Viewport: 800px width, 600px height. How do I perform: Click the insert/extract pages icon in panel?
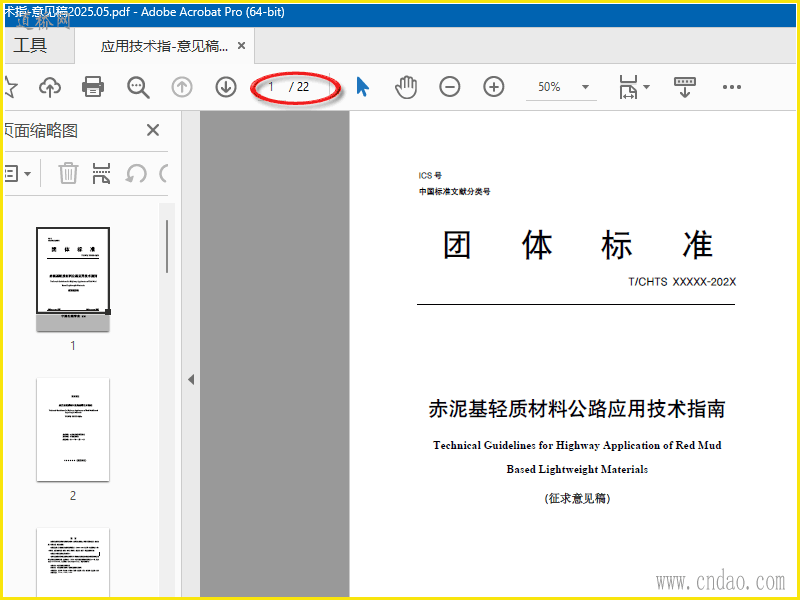(x=102, y=173)
